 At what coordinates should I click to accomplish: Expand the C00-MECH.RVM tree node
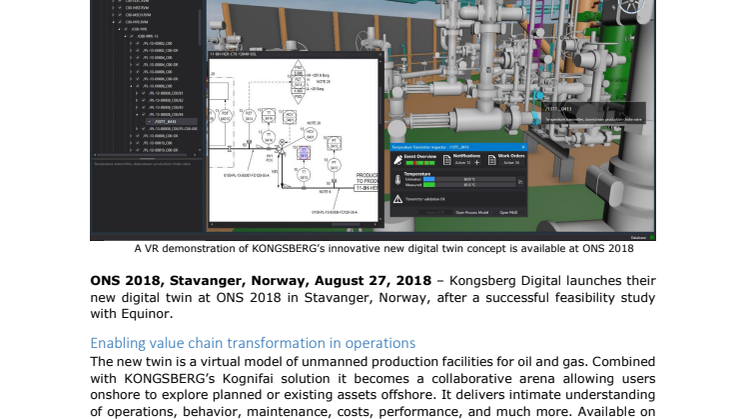pyautogui.click(x=113, y=15)
